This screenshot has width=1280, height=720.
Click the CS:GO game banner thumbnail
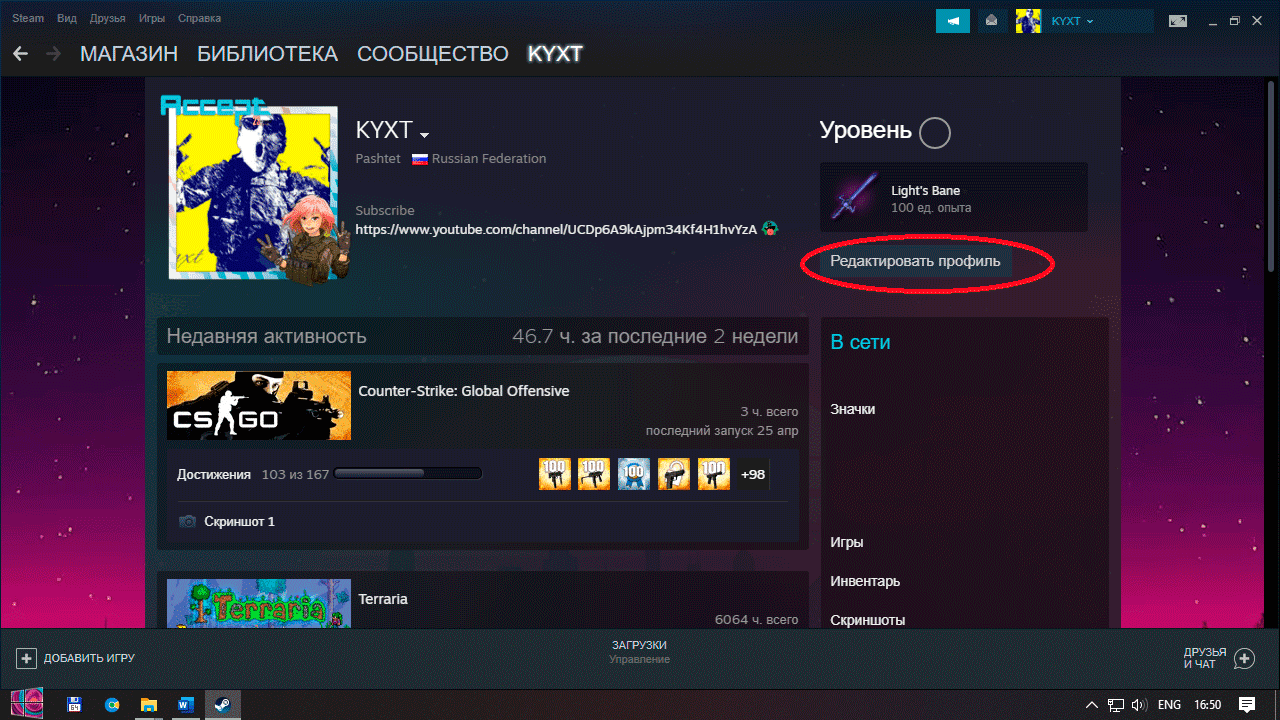click(258, 405)
